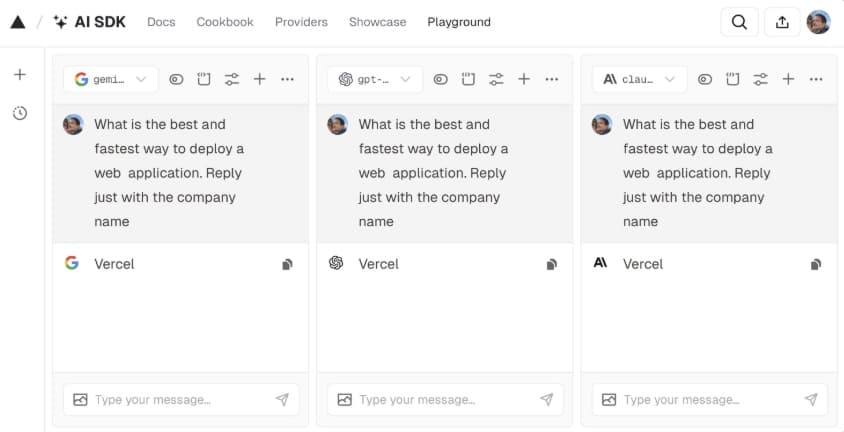Open the claude model selector dropdown
The height and width of the screenshot is (432, 844).
pyautogui.click(x=639, y=80)
